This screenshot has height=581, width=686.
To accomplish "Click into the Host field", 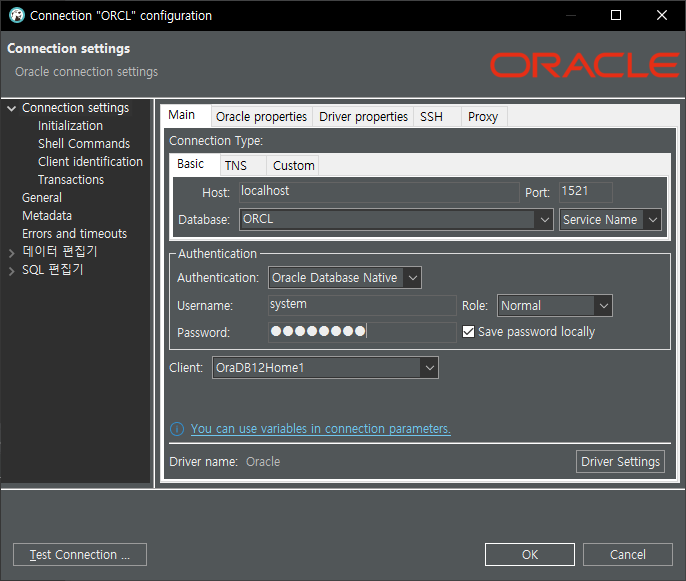I will pos(379,192).
